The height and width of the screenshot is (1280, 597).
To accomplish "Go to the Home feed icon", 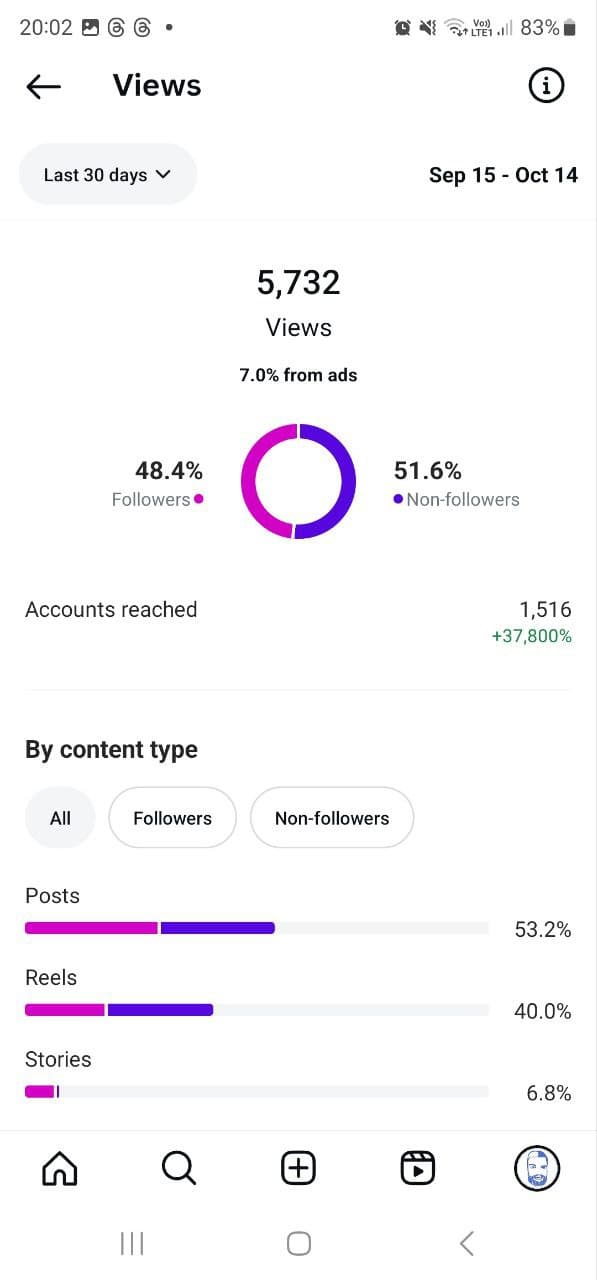I will (x=59, y=1167).
